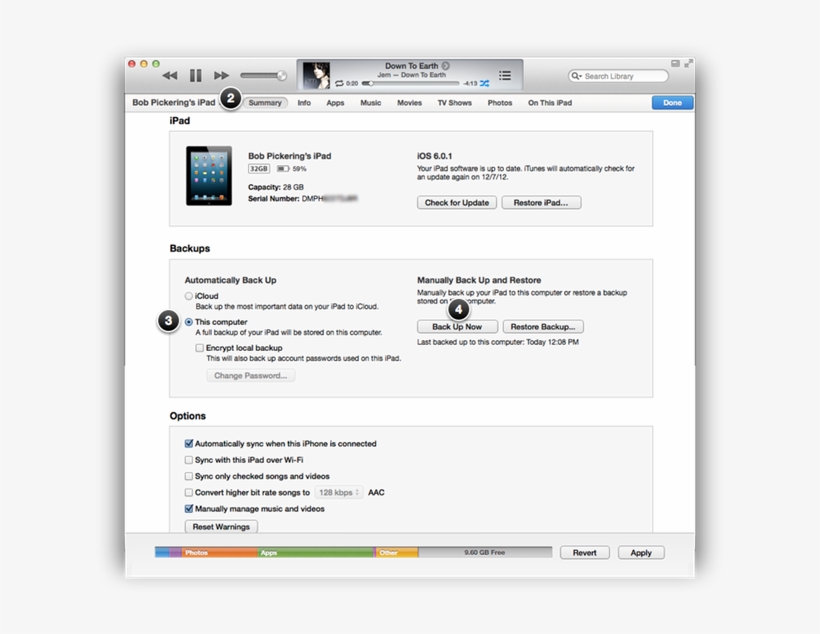Click Check for Update
Image resolution: width=820 pixels, height=634 pixels.
point(456,202)
